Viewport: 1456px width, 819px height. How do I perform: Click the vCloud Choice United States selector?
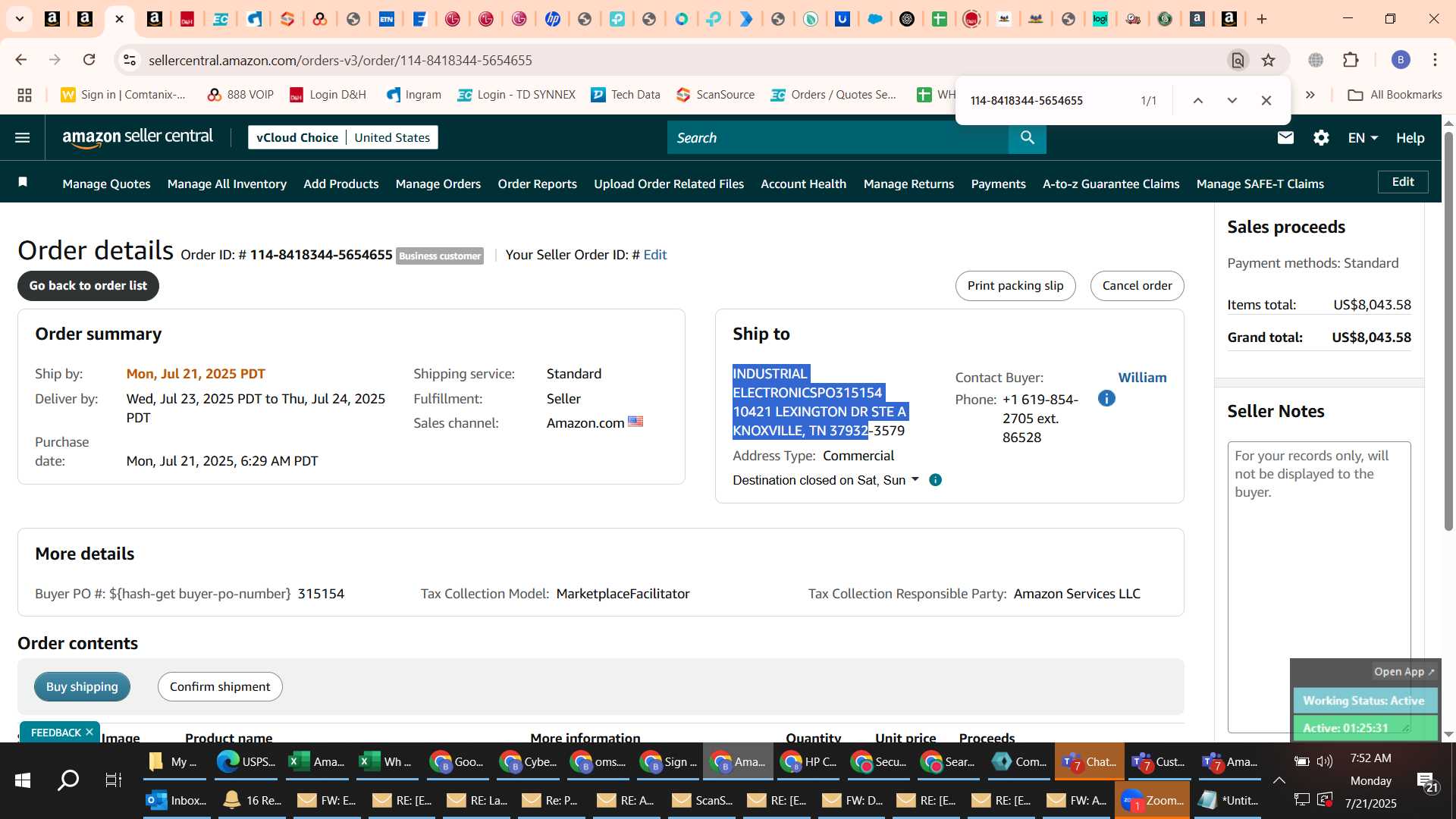343,137
